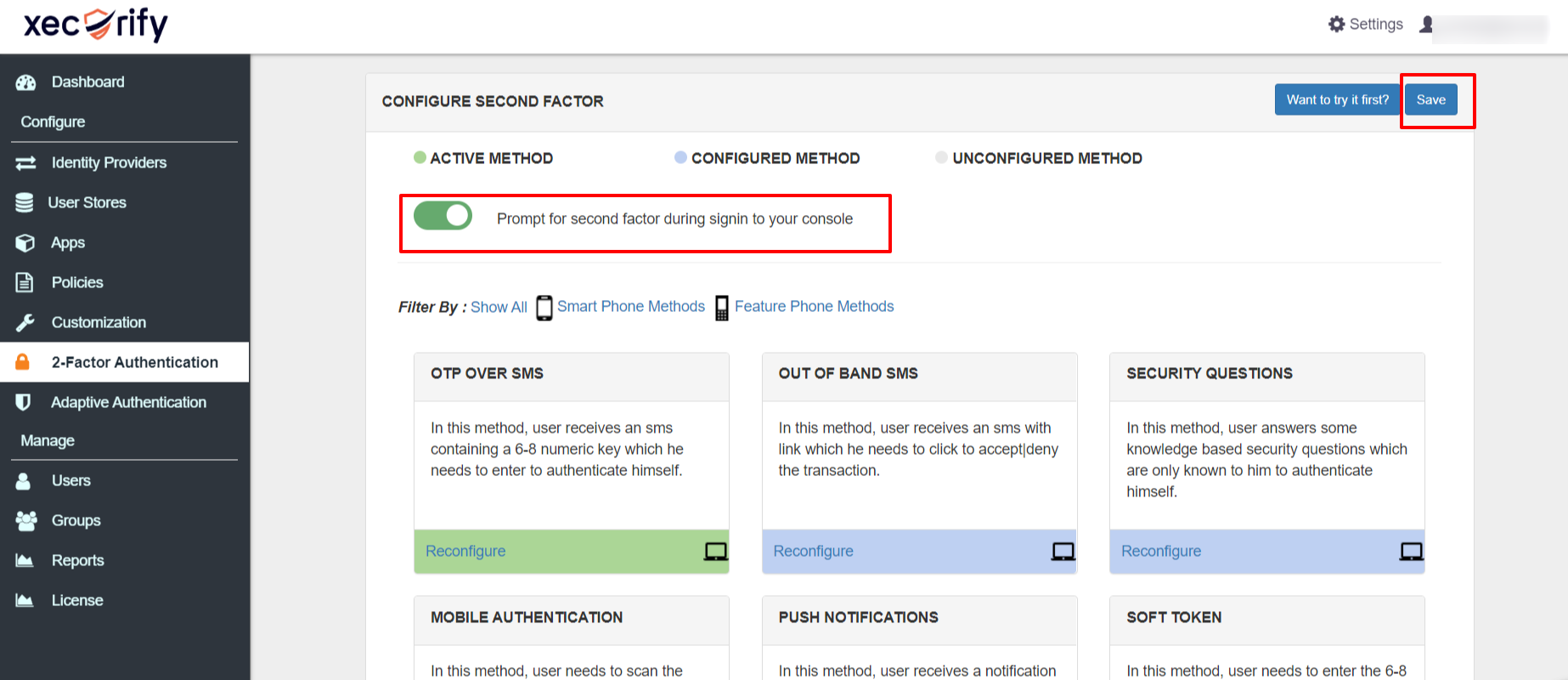
Task: Click the Manage section heading in sidebar
Action: 48,440
